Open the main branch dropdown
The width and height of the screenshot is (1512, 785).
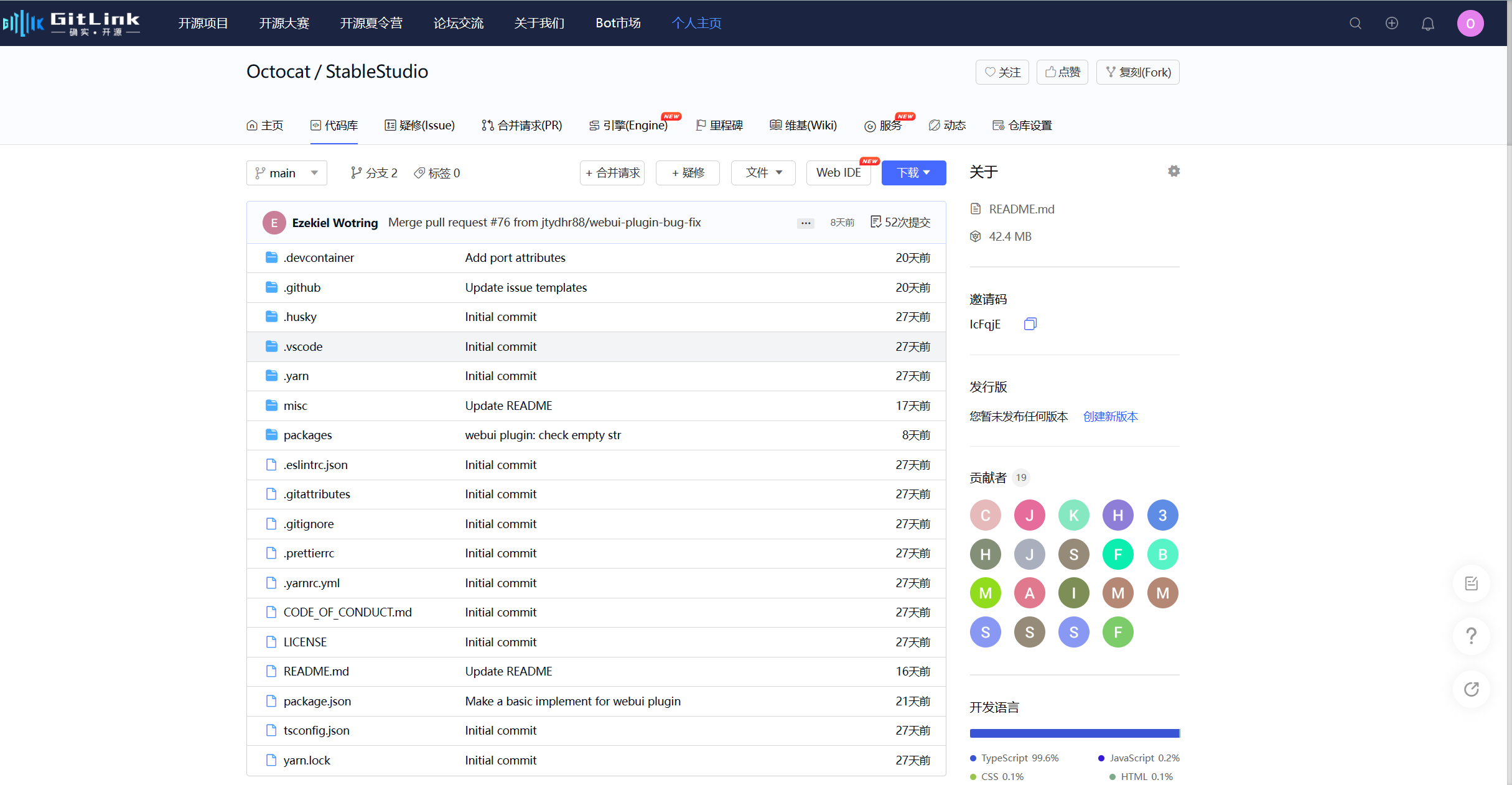pos(287,173)
